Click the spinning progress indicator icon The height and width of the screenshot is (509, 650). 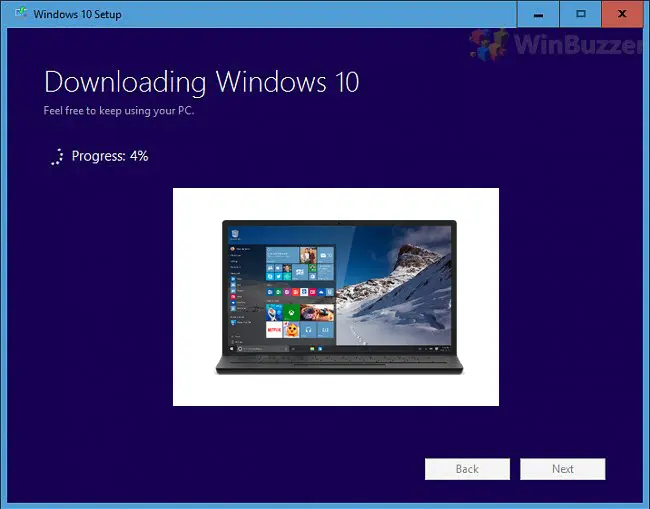pos(58,156)
